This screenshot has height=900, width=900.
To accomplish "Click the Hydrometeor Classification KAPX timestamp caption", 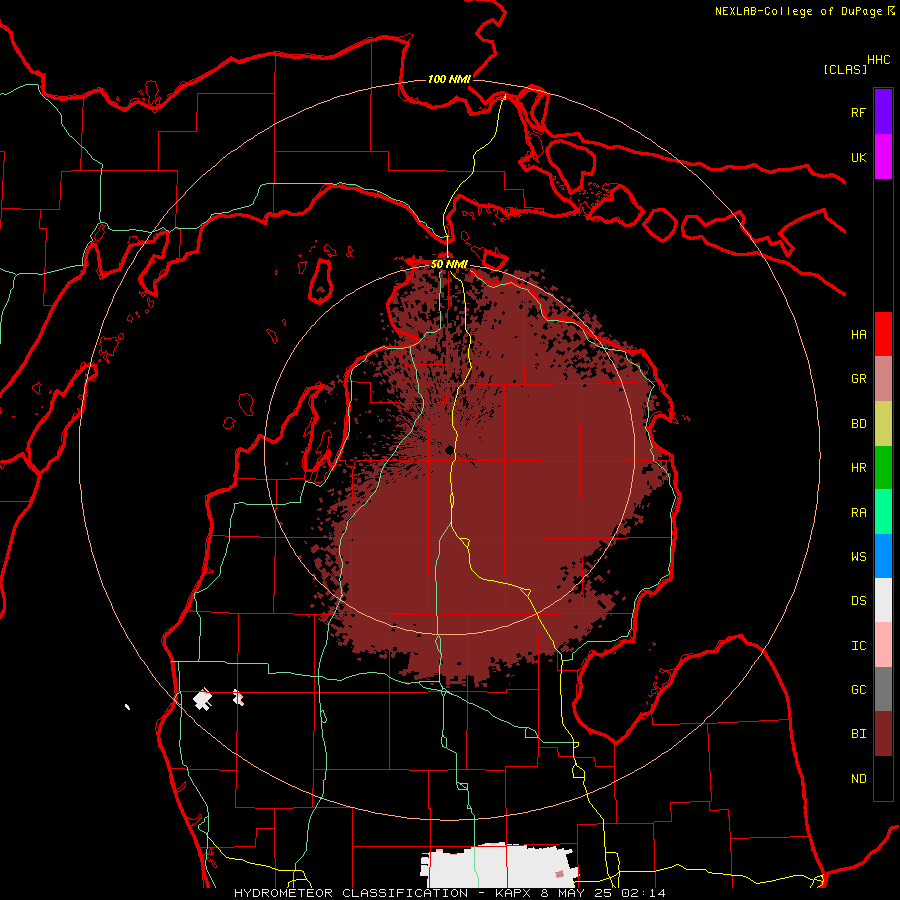I will 450,893.
